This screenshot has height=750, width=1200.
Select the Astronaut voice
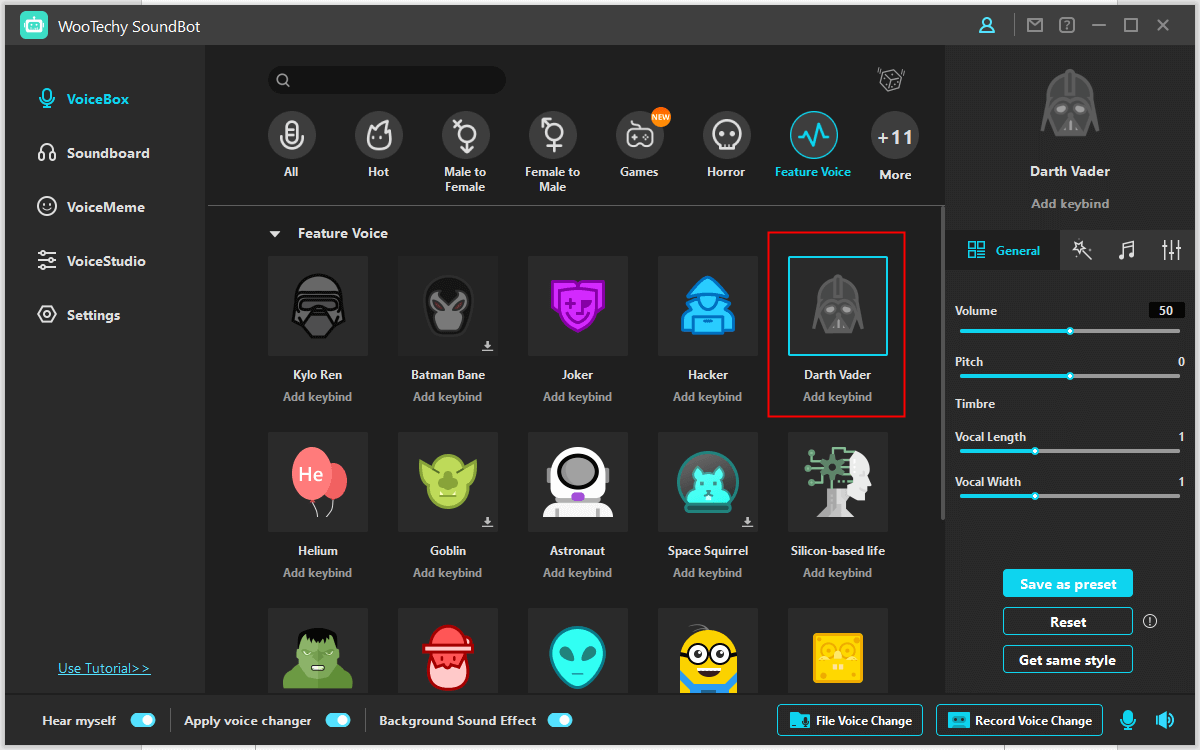coord(578,482)
